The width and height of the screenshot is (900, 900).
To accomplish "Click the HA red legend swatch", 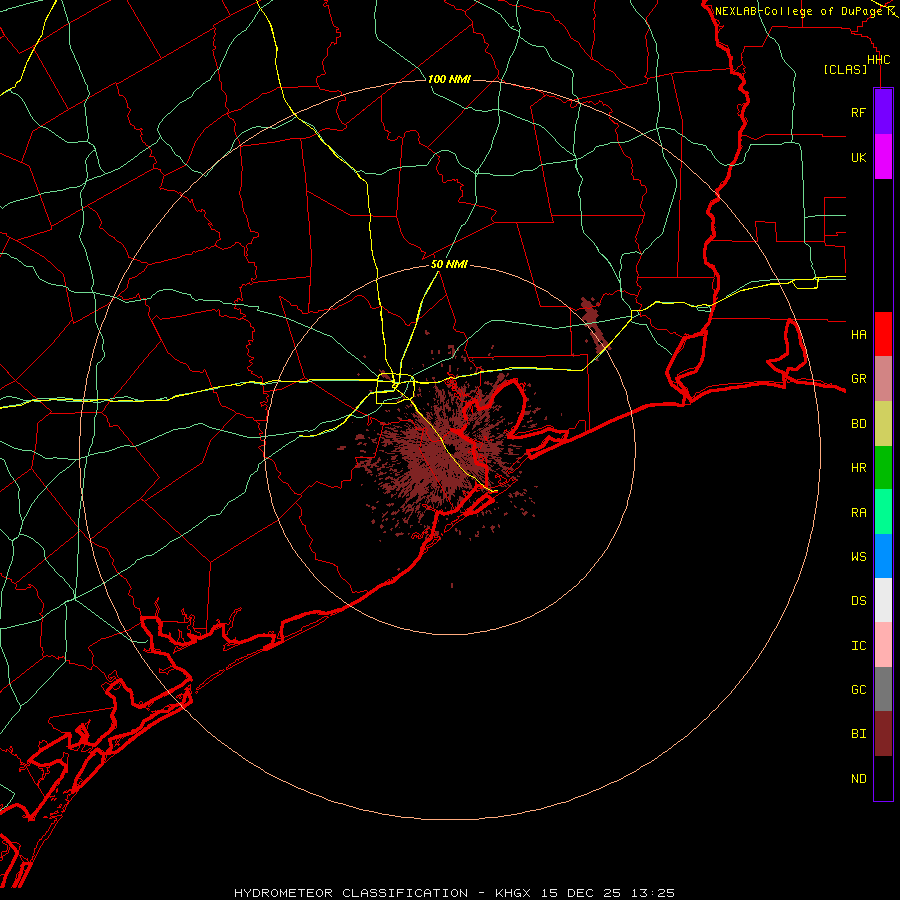I will [x=883, y=334].
